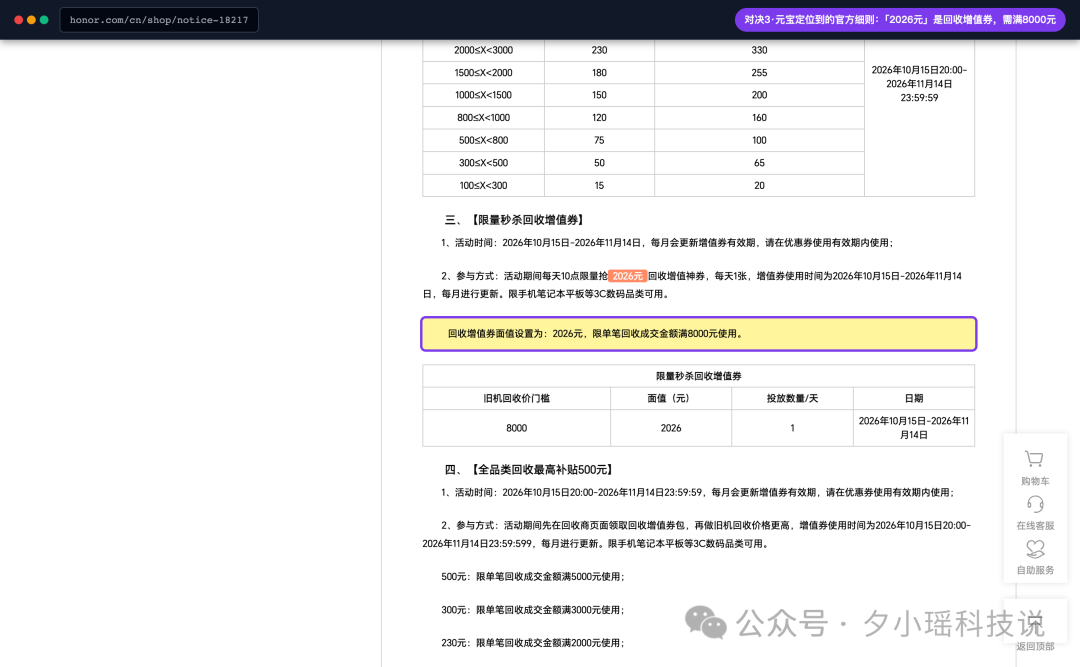Click value 65 in the 300≤X<500 row

coord(759,163)
